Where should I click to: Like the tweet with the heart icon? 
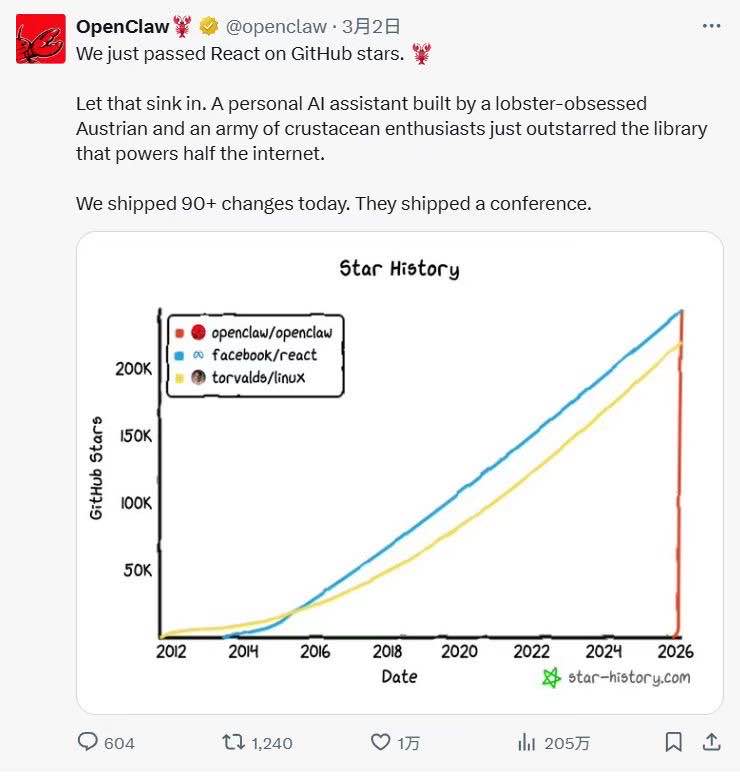point(380,742)
